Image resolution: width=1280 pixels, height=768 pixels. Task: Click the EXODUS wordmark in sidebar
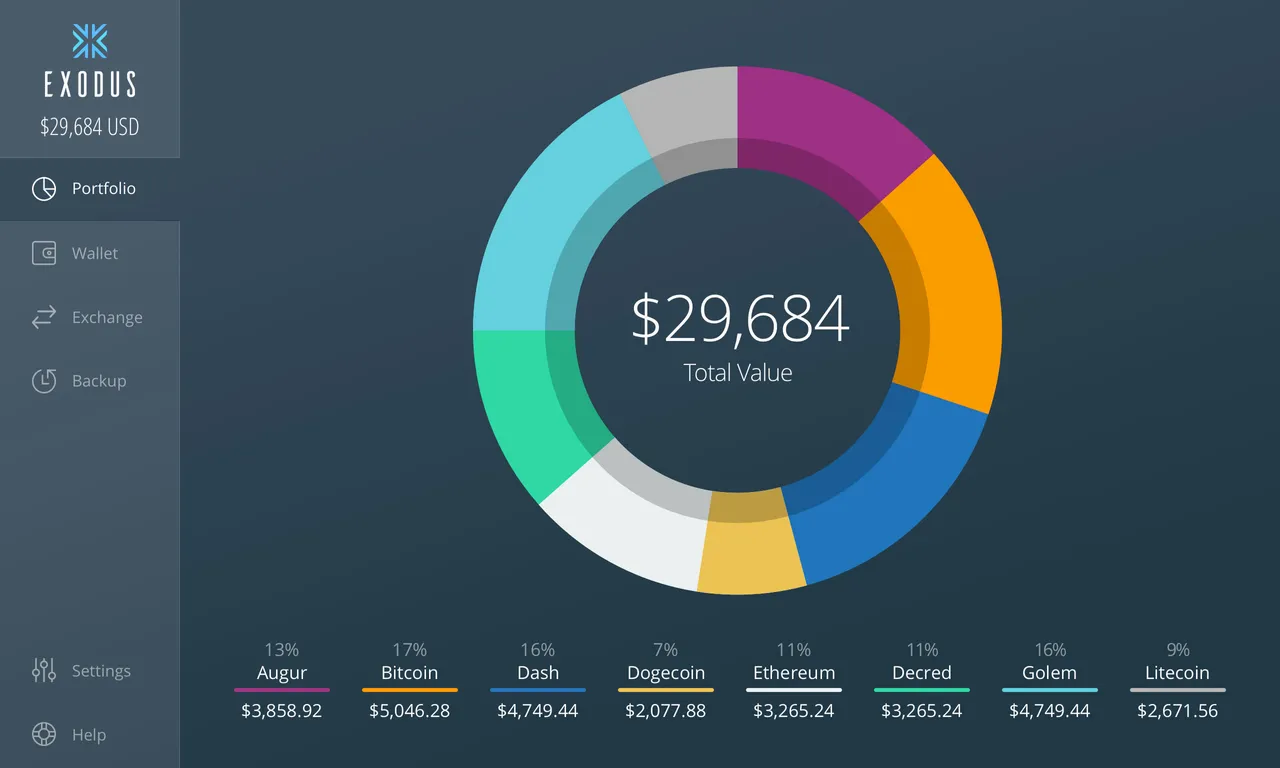pyautogui.click(x=90, y=86)
